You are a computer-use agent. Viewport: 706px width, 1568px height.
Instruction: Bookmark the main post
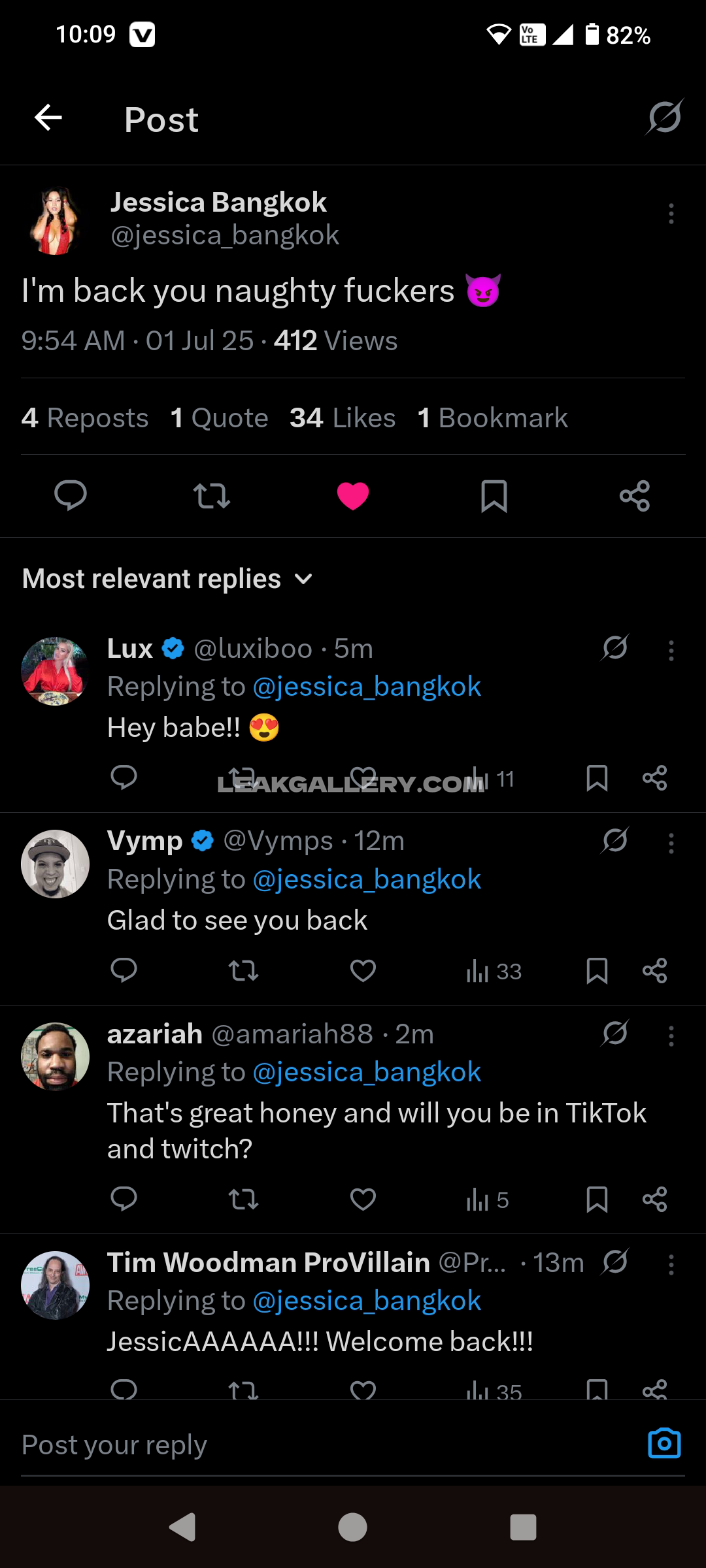pyautogui.click(x=494, y=495)
